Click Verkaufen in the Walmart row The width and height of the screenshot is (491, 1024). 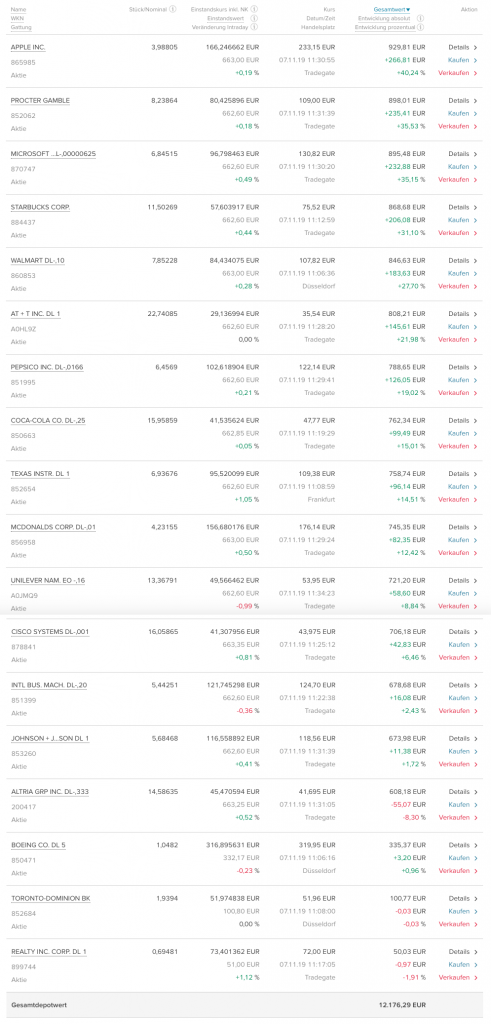click(x=458, y=287)
